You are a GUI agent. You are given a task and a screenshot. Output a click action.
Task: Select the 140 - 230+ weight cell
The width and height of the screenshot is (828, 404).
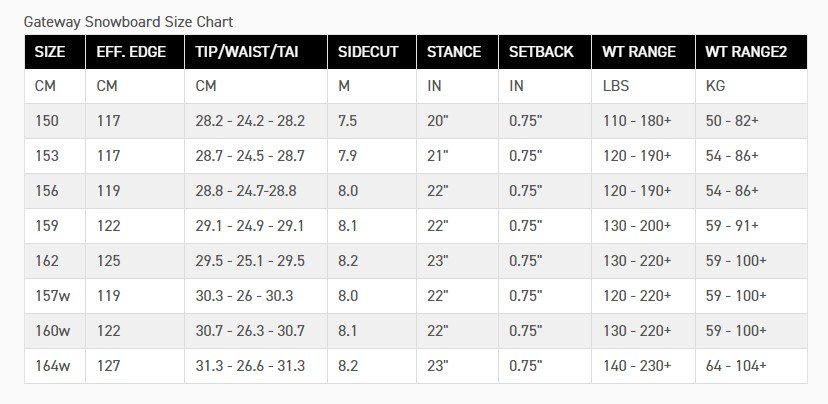643,365
